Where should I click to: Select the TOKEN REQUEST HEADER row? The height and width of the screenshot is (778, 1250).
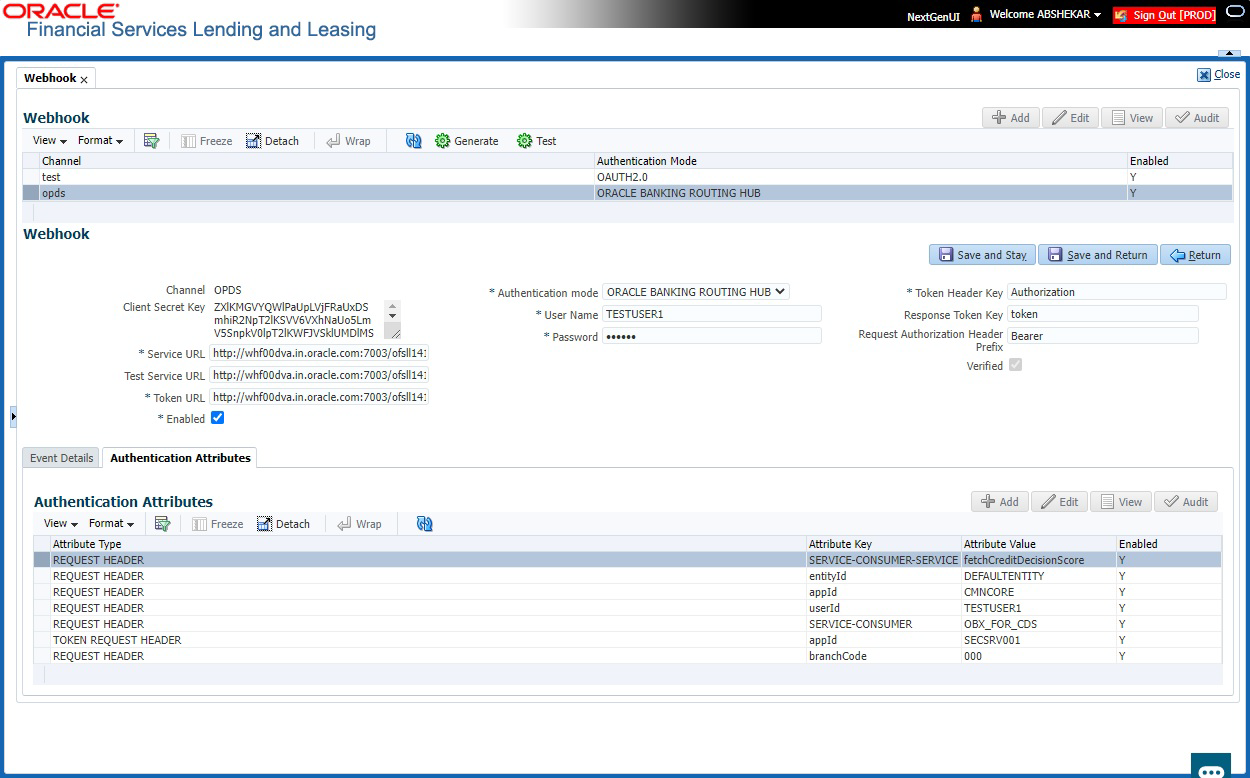coord(627,640)
